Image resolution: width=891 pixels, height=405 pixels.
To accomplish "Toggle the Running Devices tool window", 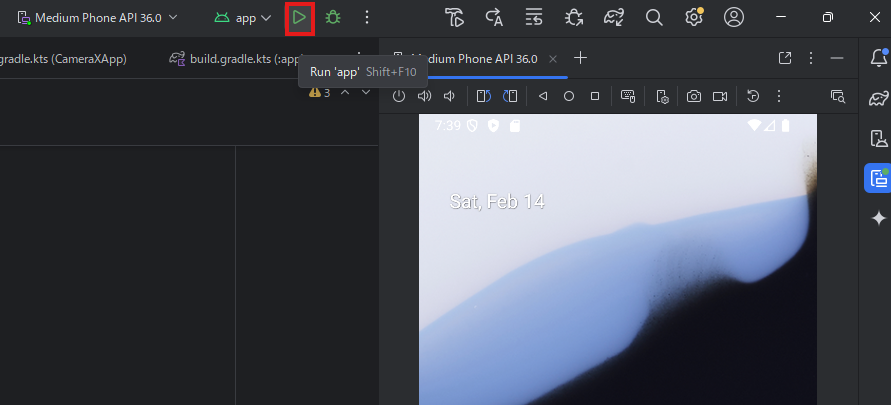I will pos(878,178).
